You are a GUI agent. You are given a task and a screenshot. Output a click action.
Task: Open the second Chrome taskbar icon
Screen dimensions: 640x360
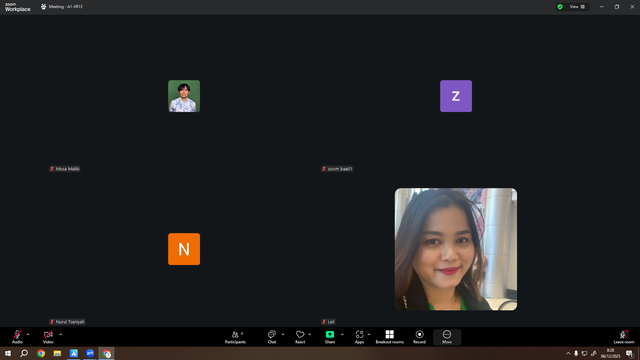pyautogui.click(x=107, y=353)
